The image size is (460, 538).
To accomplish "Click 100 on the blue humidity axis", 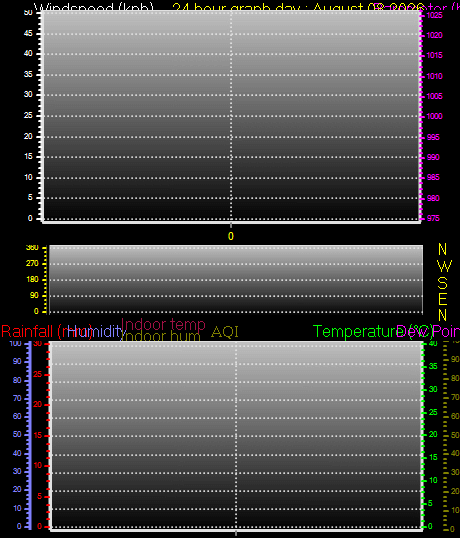I will (15, 343).
